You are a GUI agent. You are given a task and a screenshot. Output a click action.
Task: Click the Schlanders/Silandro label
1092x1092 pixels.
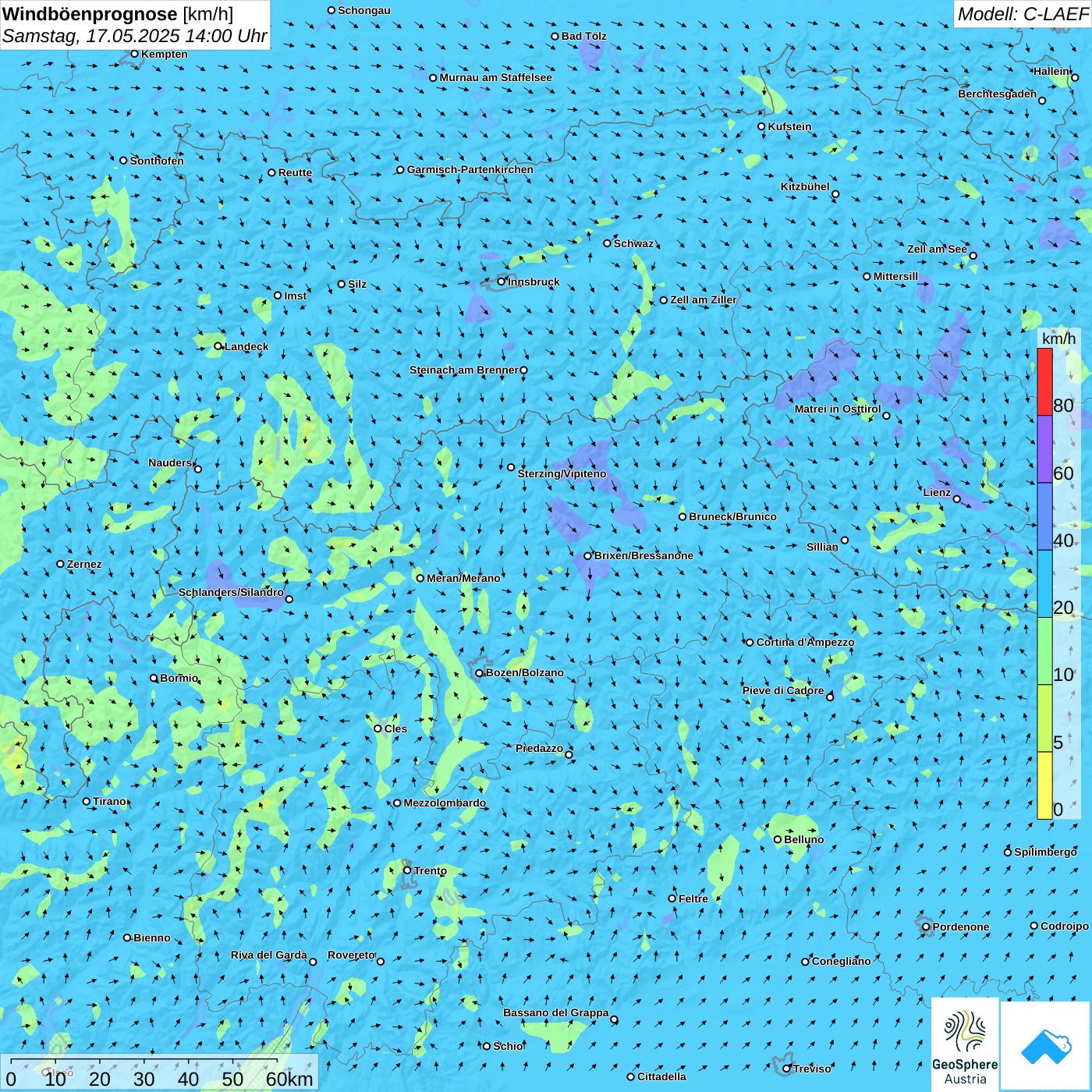click(231, 592)
